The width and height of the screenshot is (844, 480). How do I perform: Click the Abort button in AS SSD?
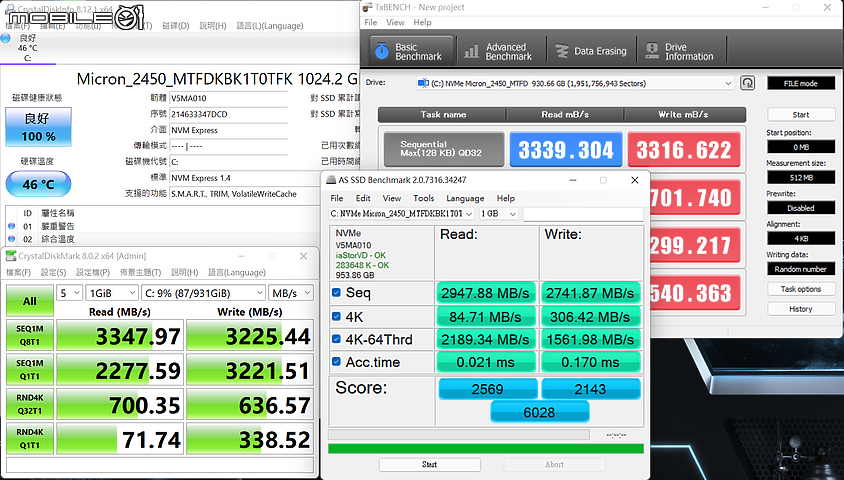(x=554, y=464)
